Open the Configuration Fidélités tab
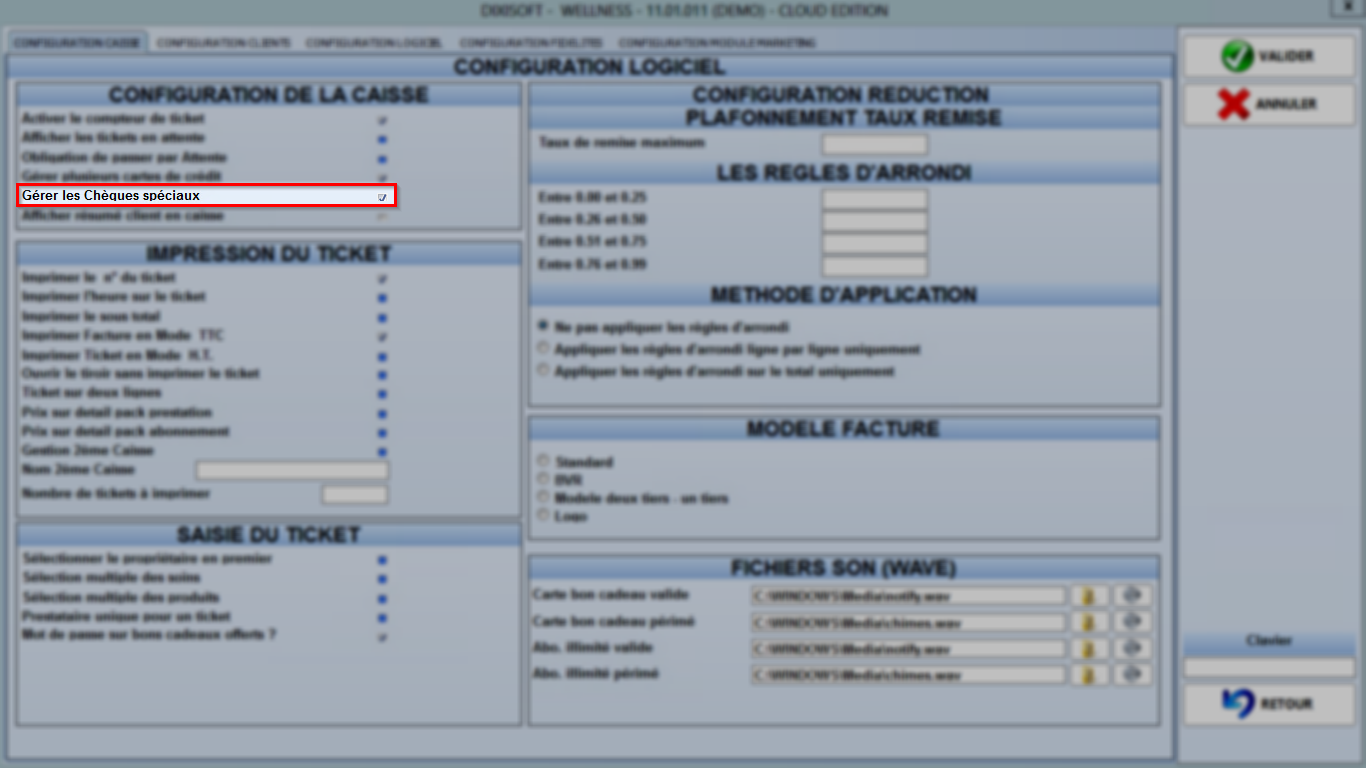The width and height of the screenshot is (1366, 768). [531, 43]
